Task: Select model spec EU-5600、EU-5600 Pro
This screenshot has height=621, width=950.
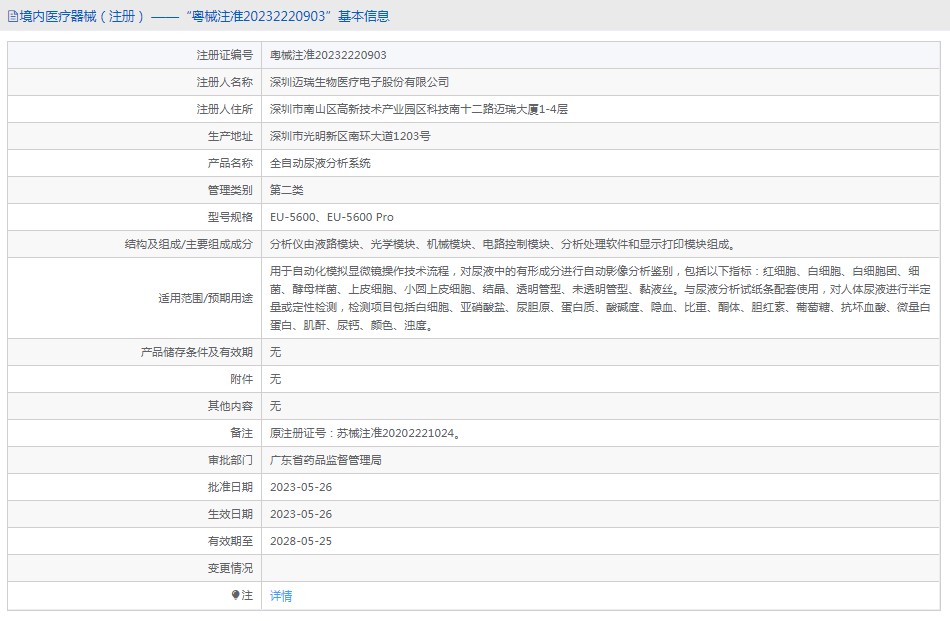Action: [331, 217]
